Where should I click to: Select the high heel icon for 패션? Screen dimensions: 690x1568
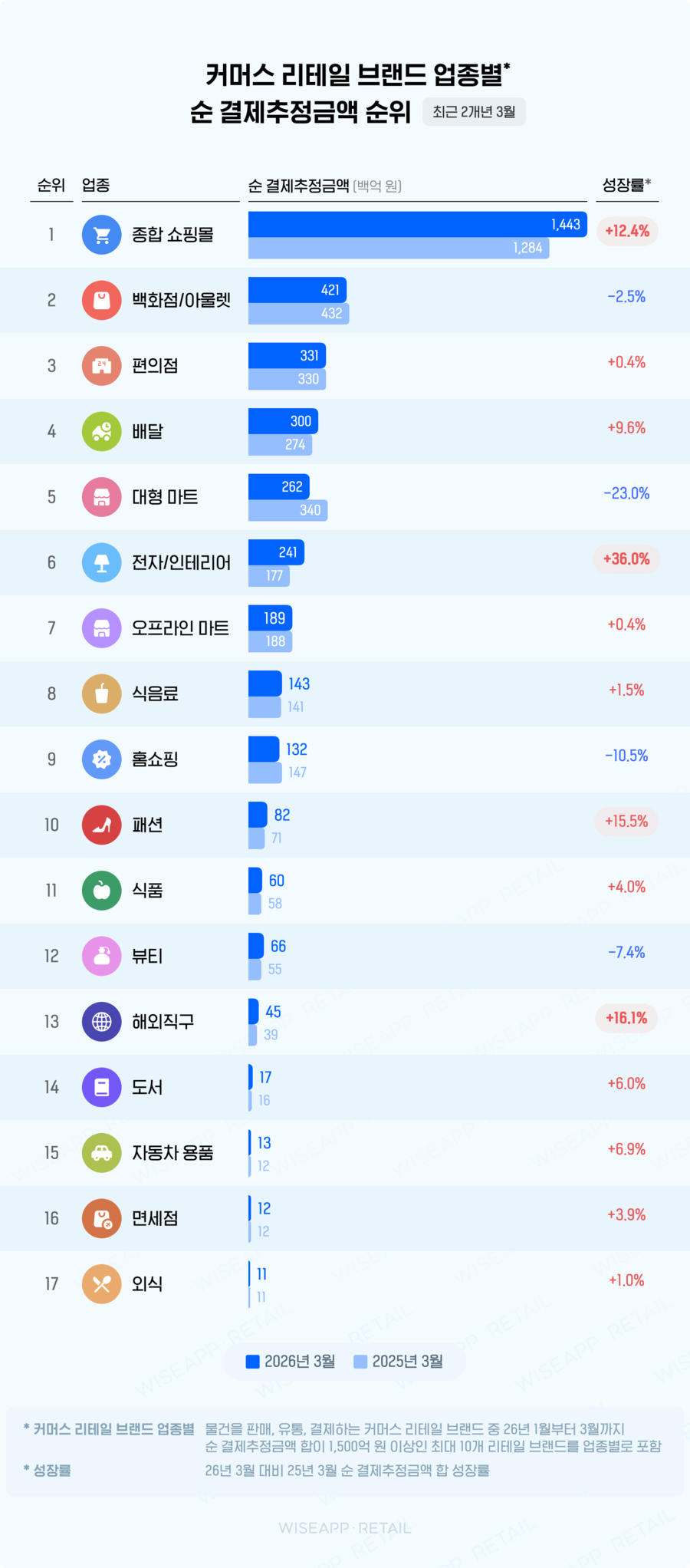point(101,825)
